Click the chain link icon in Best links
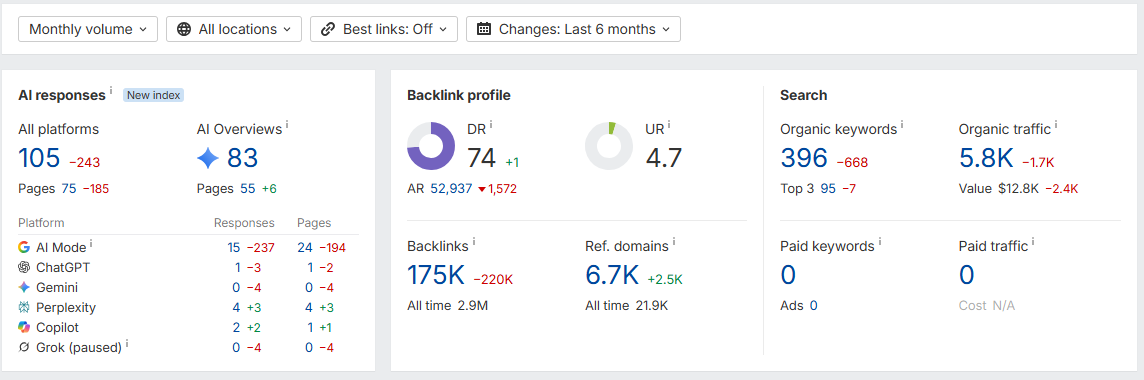 point(329,29)
